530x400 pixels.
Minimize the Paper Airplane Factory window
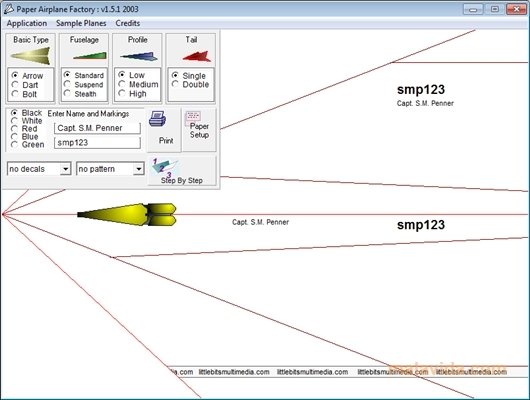click(473, 9)
